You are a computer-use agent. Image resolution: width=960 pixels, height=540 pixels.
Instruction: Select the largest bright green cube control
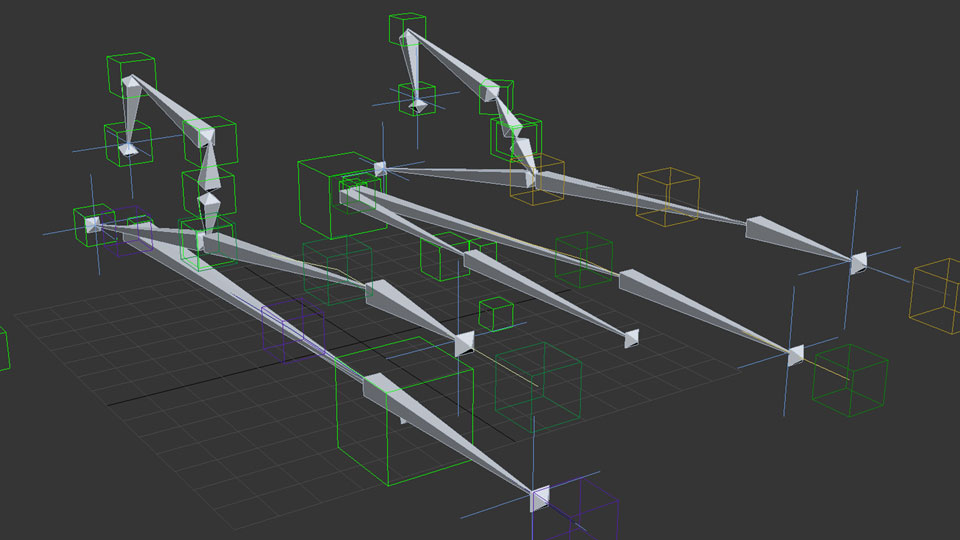(x=403, y=413)
